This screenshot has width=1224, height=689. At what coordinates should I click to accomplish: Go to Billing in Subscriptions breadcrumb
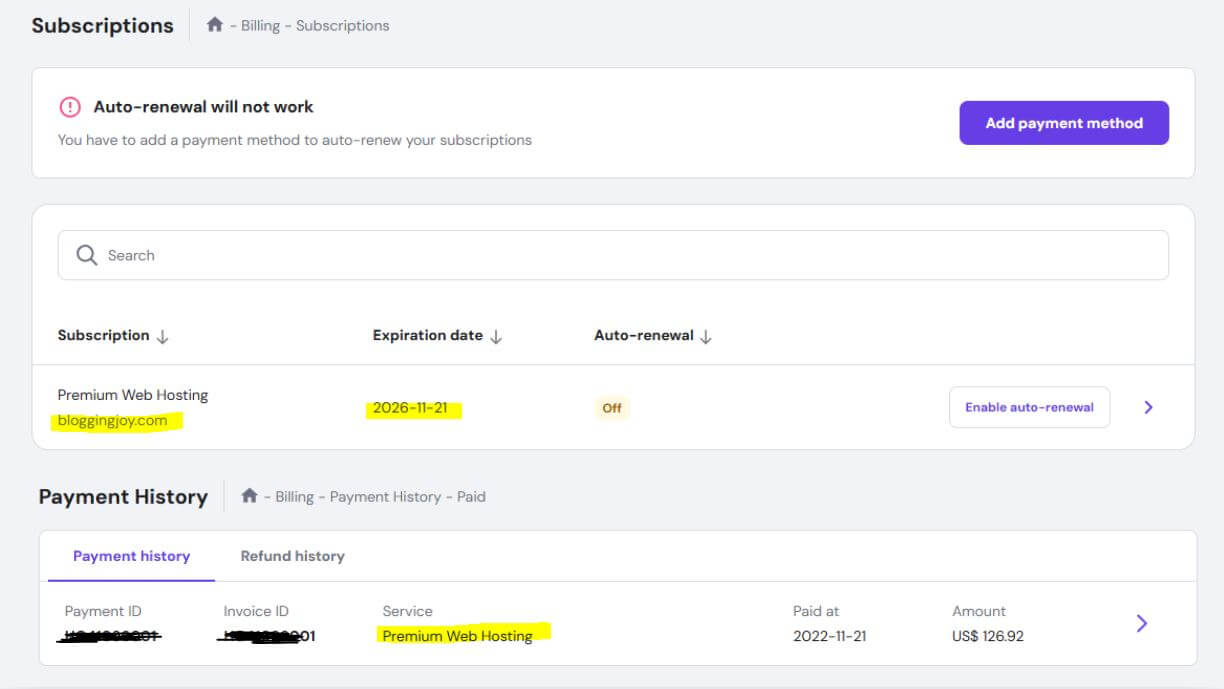[x=260, y=26]
